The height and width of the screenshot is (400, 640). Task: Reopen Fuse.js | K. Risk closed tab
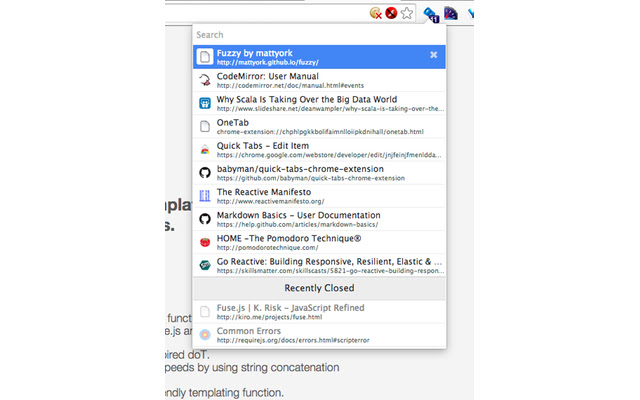[x=319, y=312]
